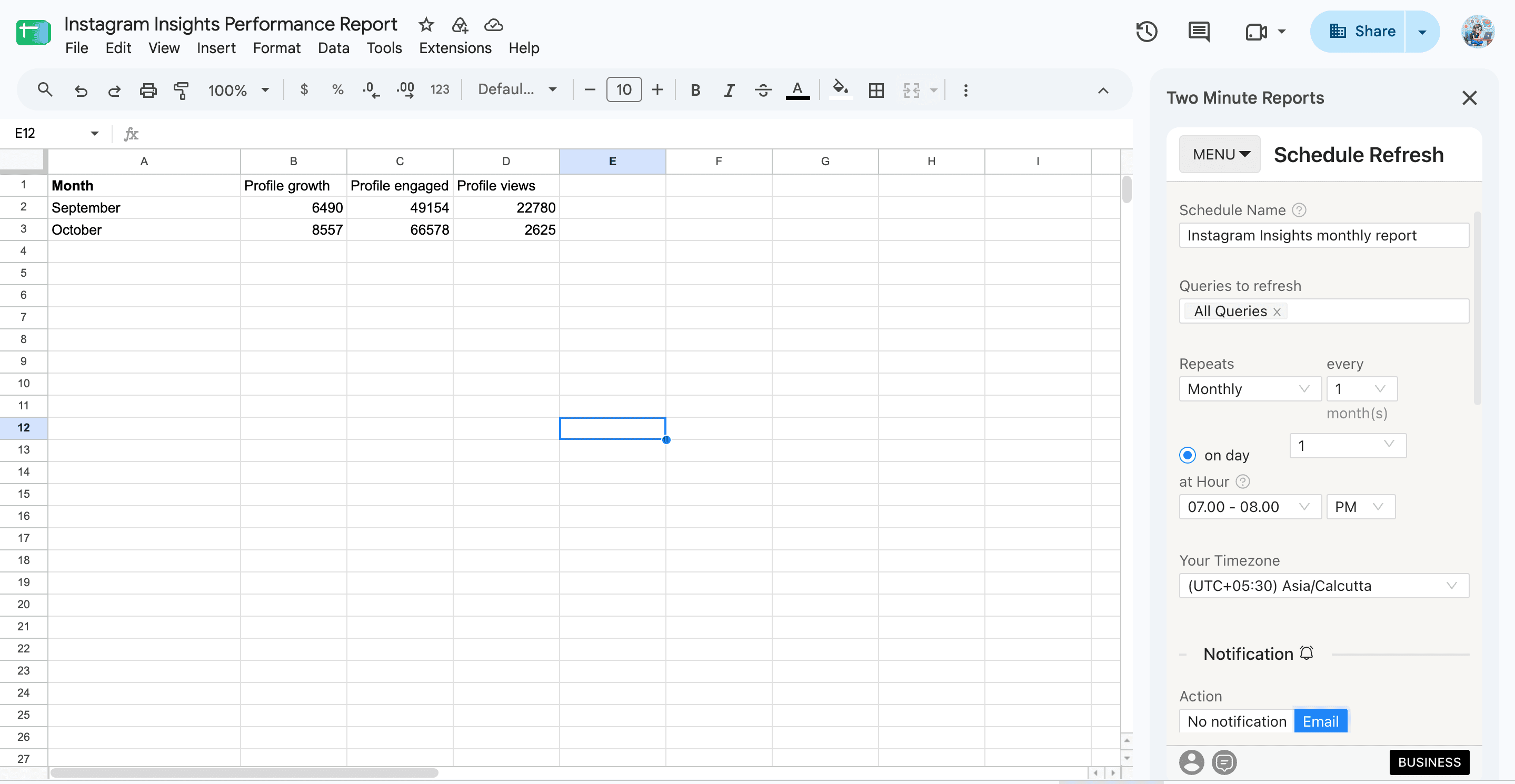Toggle strikethrough formatting

pos(763,90)
